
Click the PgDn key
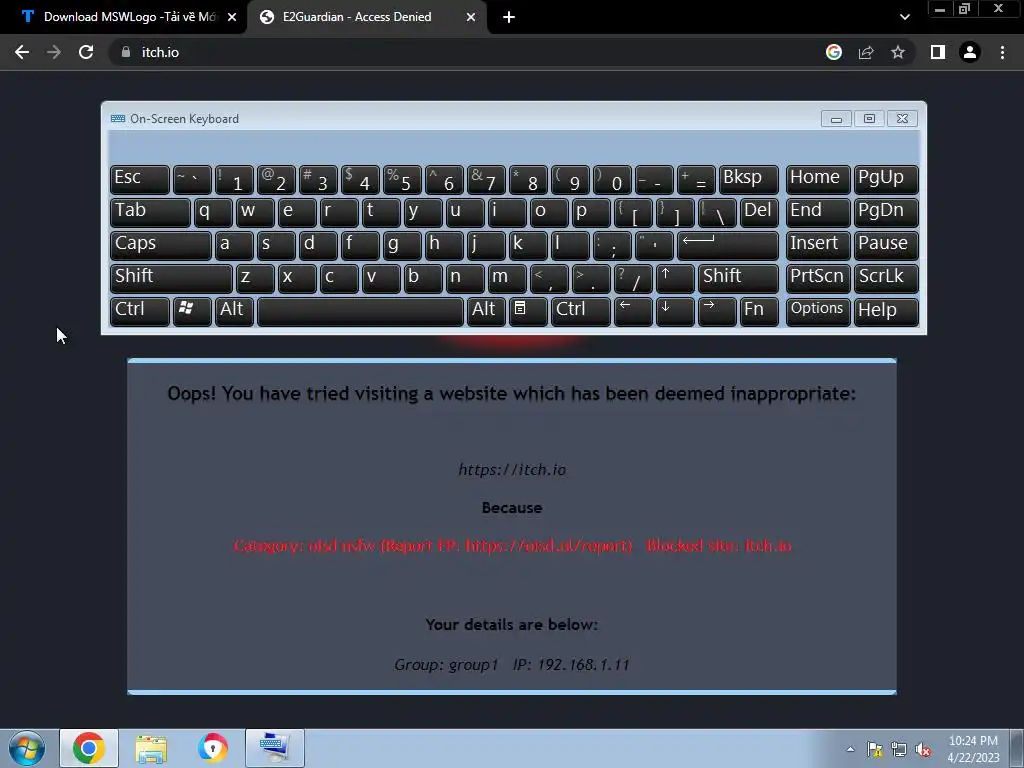click(x=886, y=212)
